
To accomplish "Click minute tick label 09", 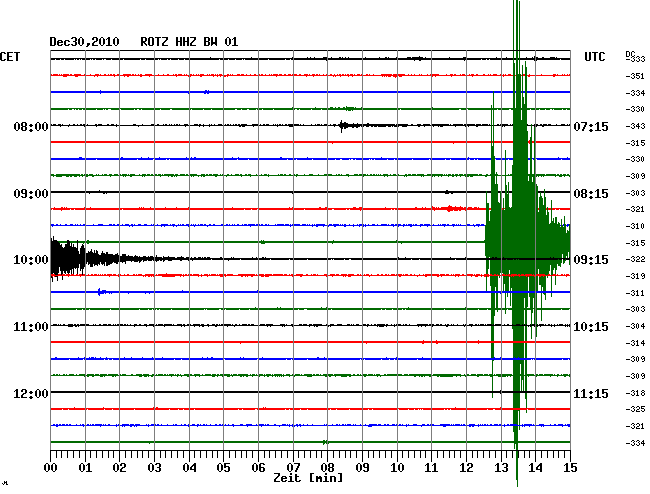I will coord(362,468).
